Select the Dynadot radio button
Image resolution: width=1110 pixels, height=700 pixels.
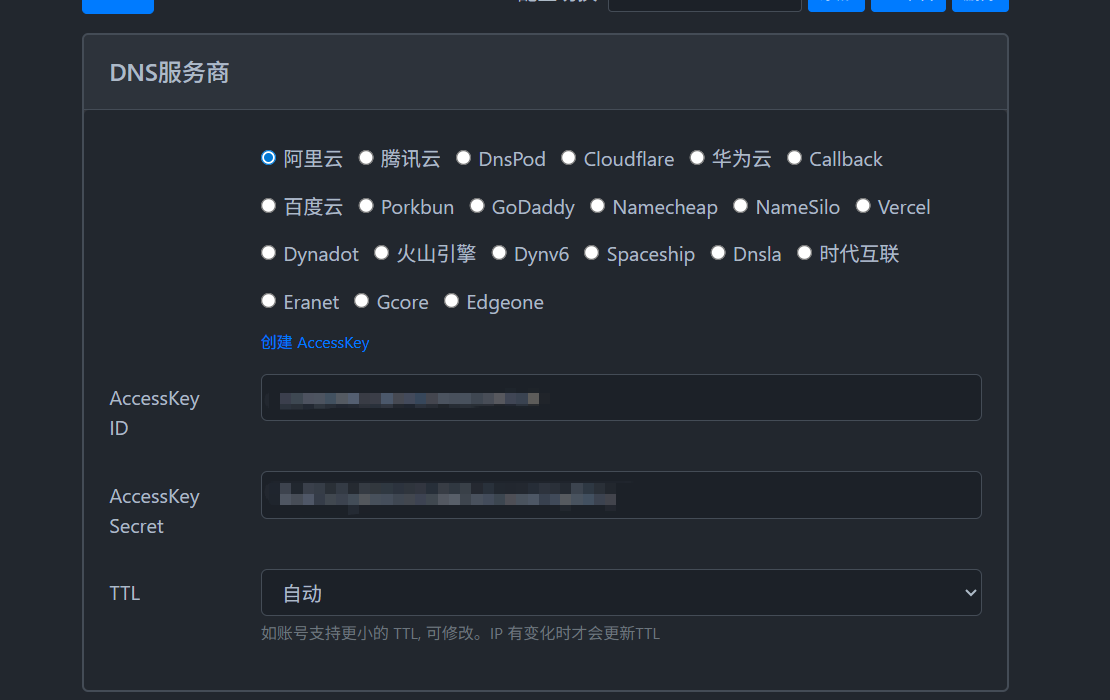coord(268,253)
